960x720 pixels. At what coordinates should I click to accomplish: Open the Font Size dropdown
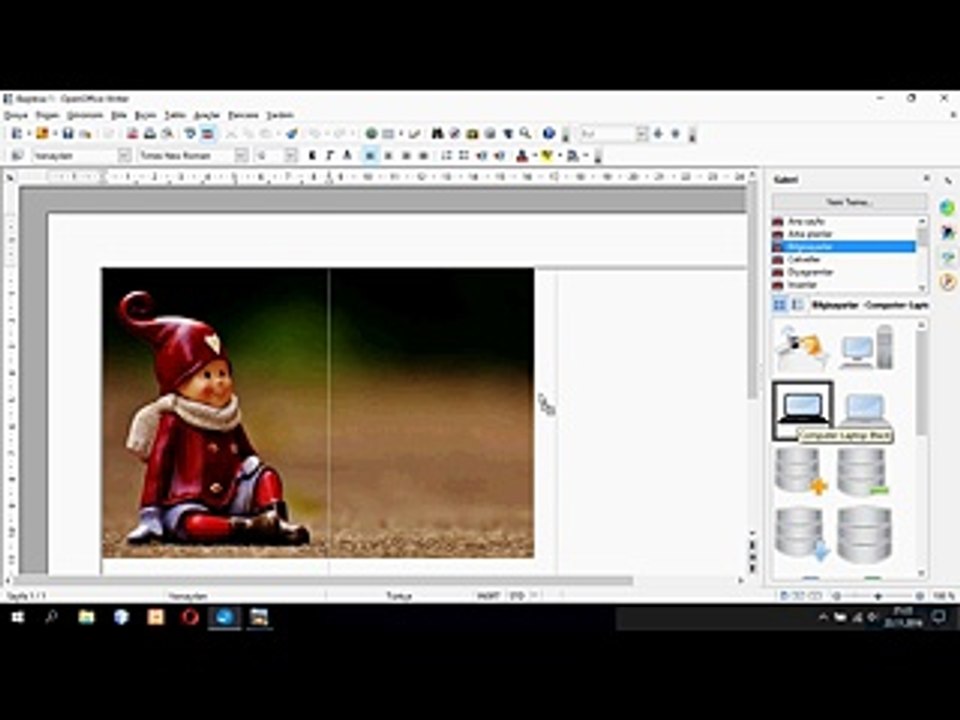[291, 156]
